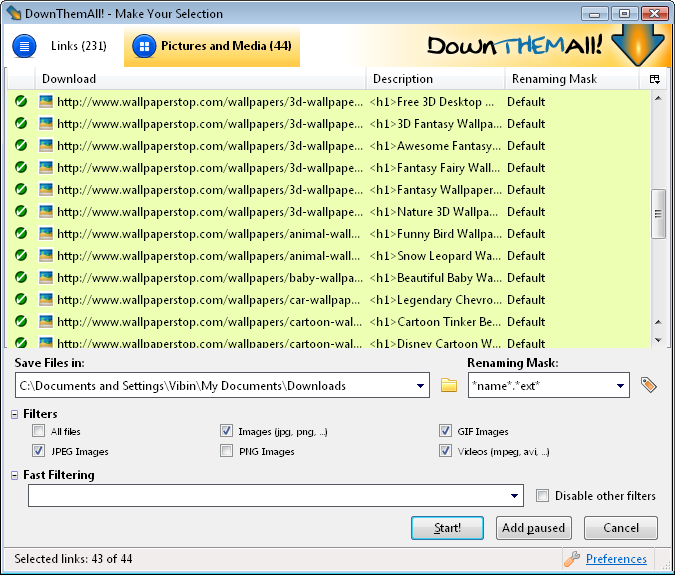Click the list scrollbar thumb

(658, 213)
